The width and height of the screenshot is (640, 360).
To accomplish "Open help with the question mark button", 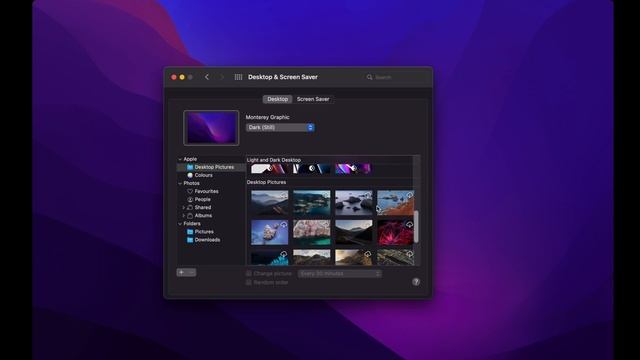I will (x=416, y=282).
